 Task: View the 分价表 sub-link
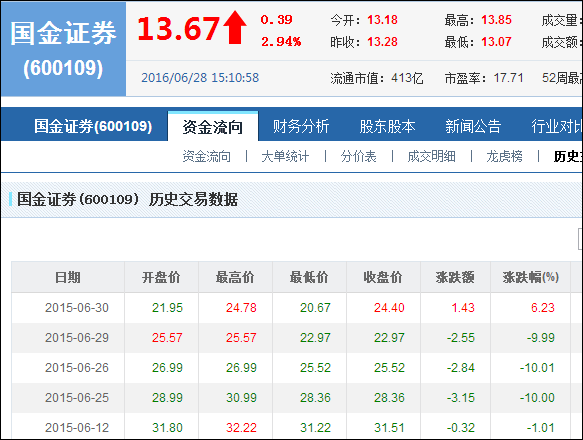(x=358, y=156)
